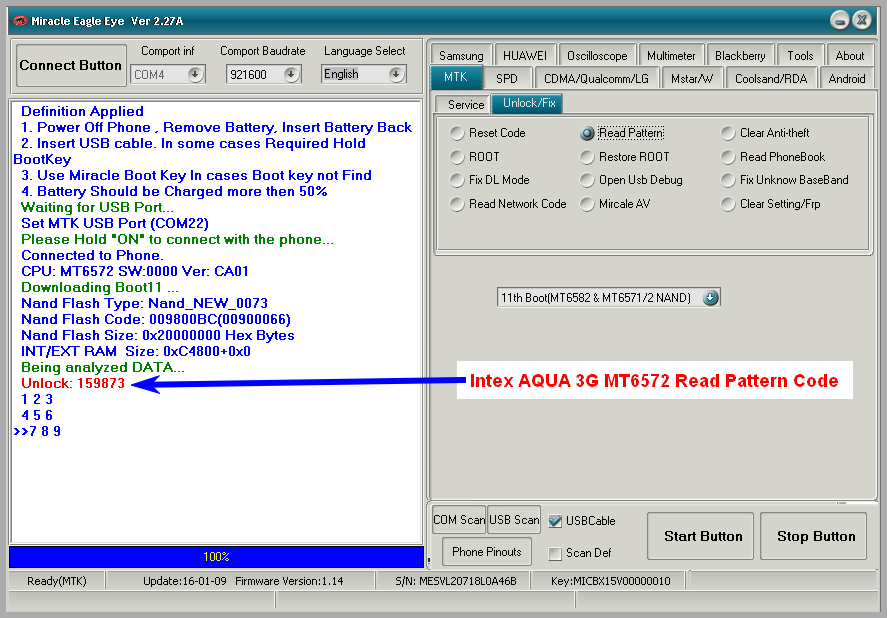Click 'Nand Flash Size' log line
This screenshot has height=618, width=887.
click(158, 335)
